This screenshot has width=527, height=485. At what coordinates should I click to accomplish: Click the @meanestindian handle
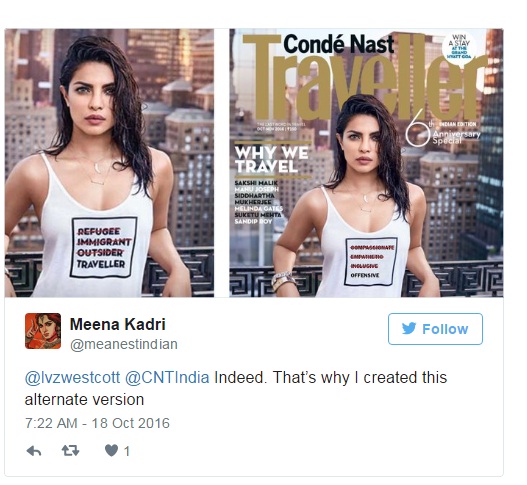point(124,345)
